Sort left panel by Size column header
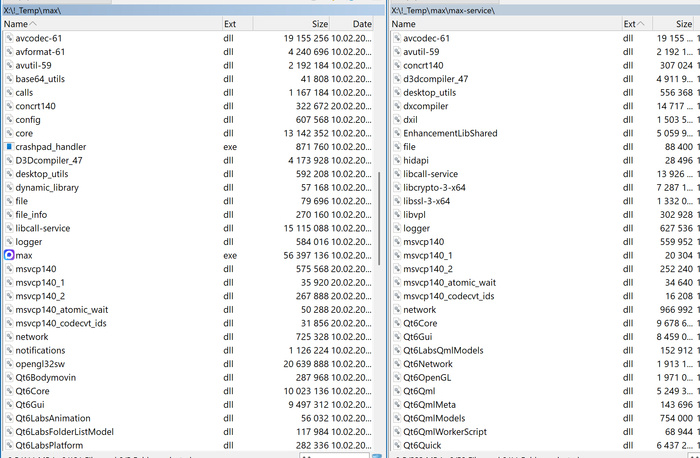This screenshot has height=458, width=700. [291, 24]
